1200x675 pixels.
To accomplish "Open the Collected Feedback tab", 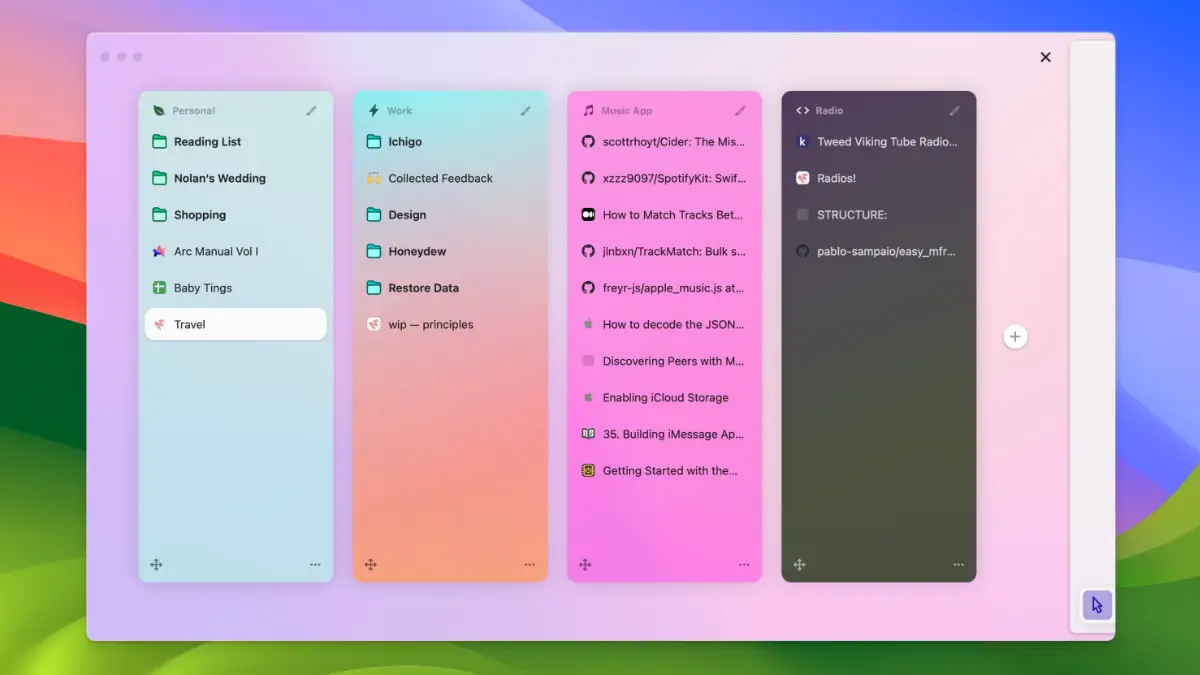I will 440,178.
